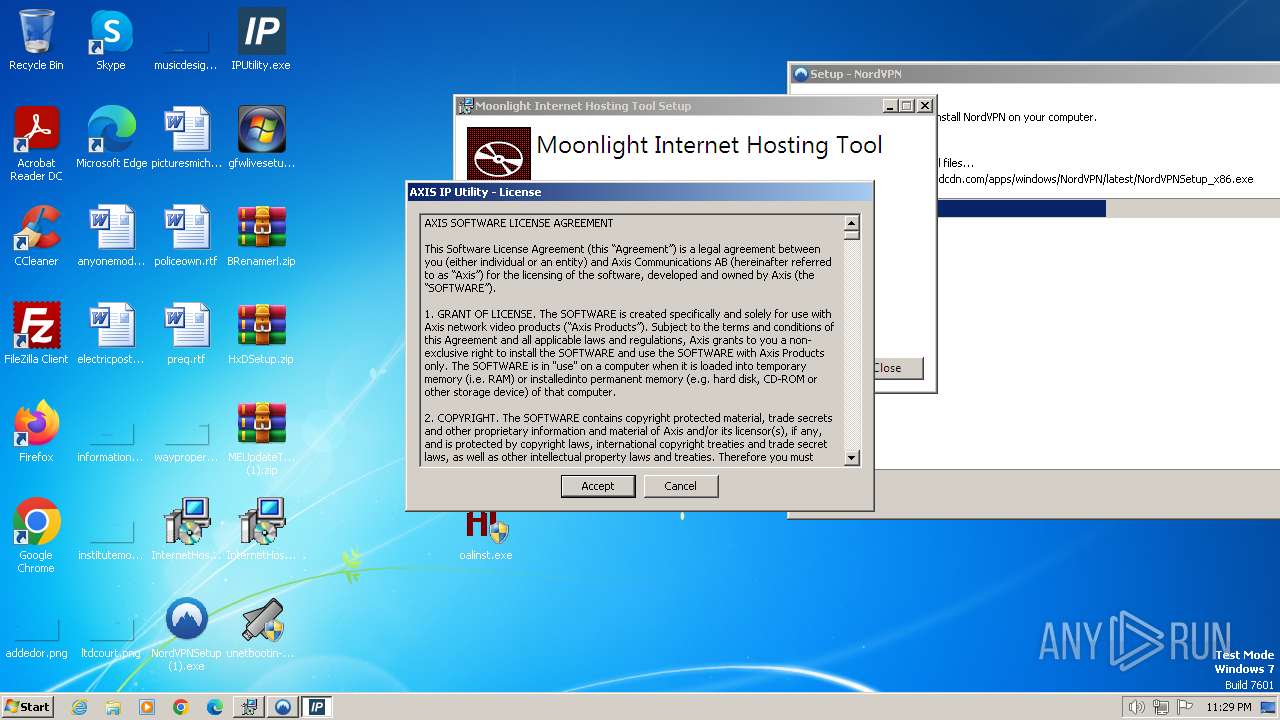
Task: Open Windows Media Player from taskbar
Action: pos(147,707)
